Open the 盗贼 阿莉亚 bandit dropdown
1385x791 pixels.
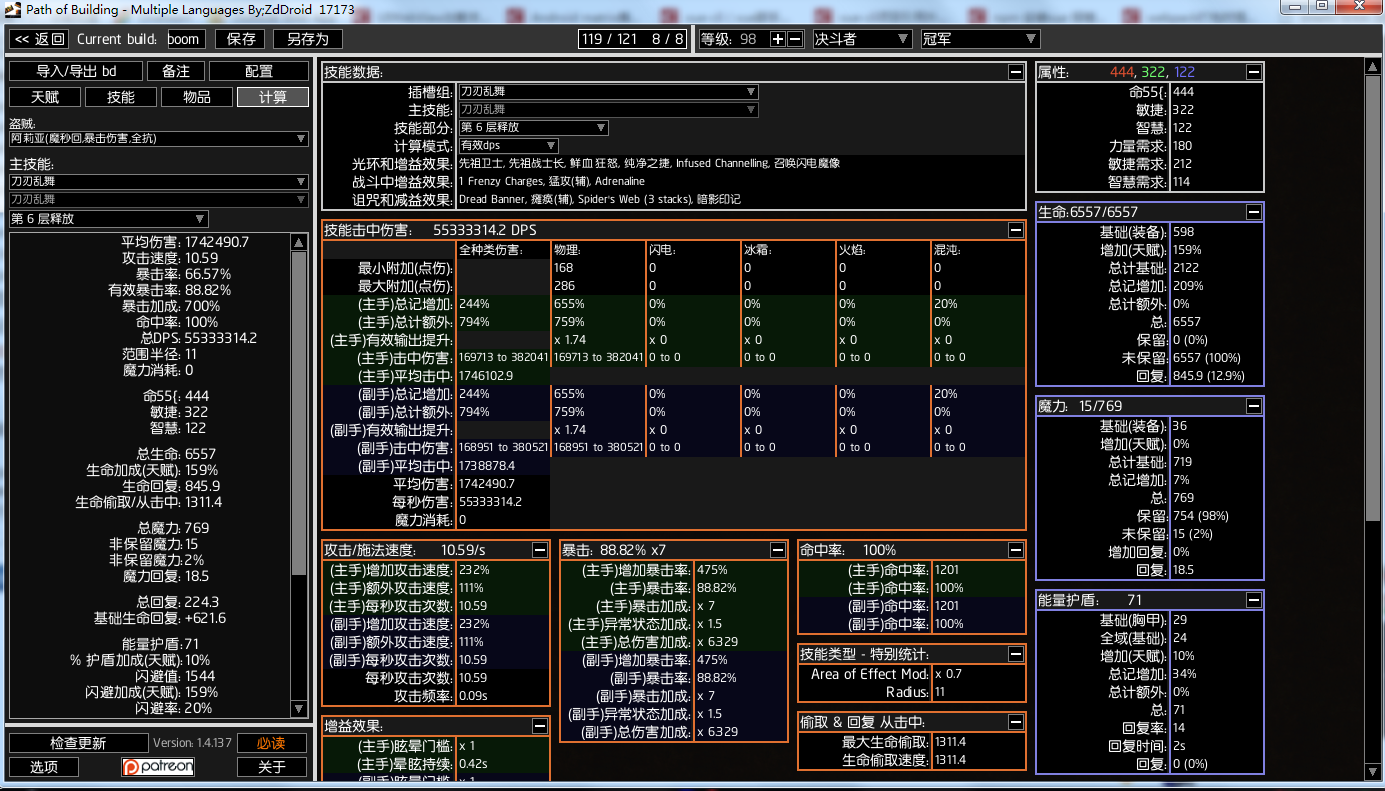point(159,139)
